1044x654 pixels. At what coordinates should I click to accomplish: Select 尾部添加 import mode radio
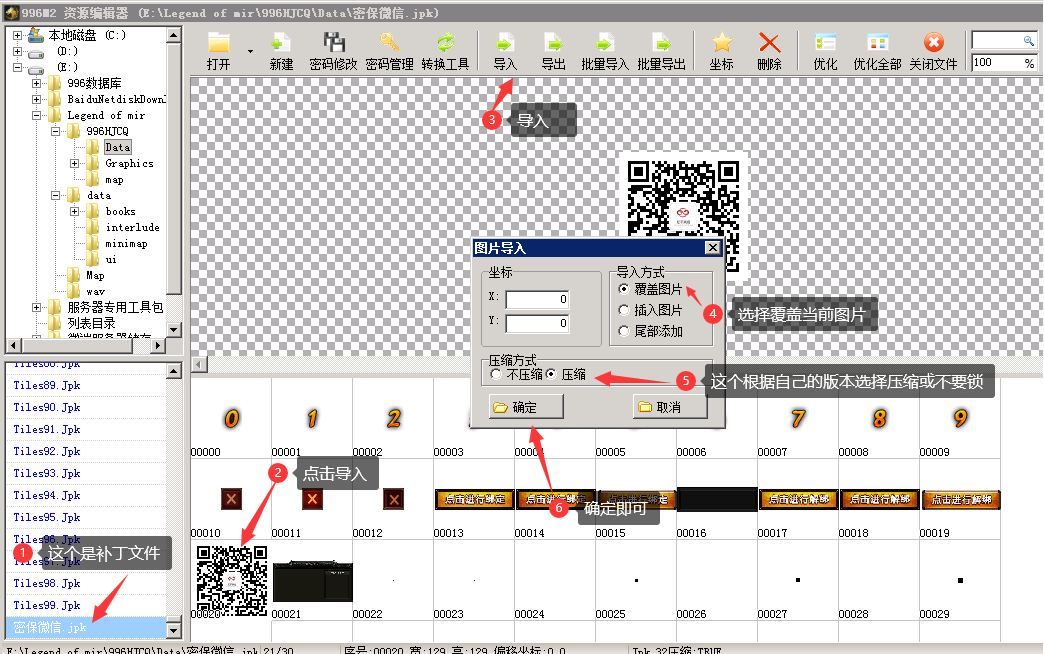click(623, 331)
